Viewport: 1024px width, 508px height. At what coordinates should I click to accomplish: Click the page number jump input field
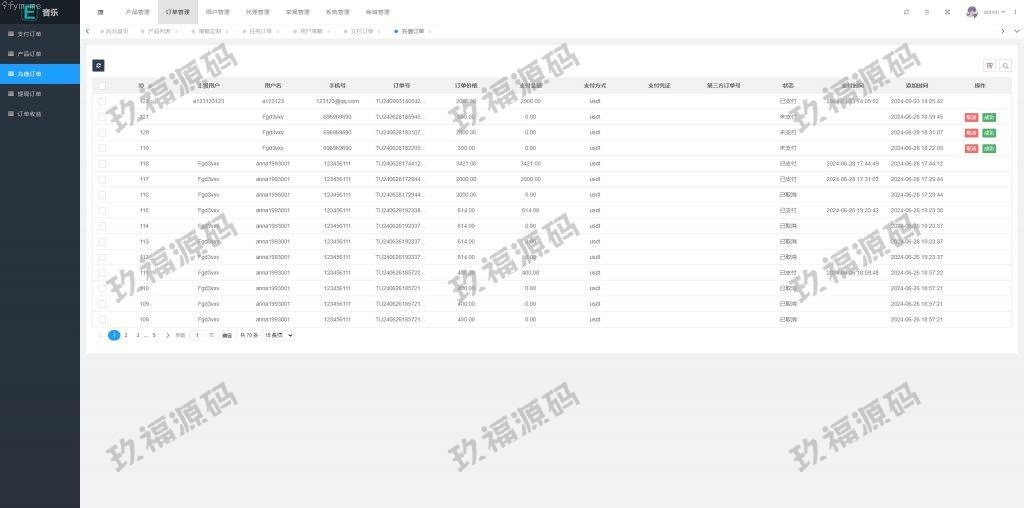[197, 335]
